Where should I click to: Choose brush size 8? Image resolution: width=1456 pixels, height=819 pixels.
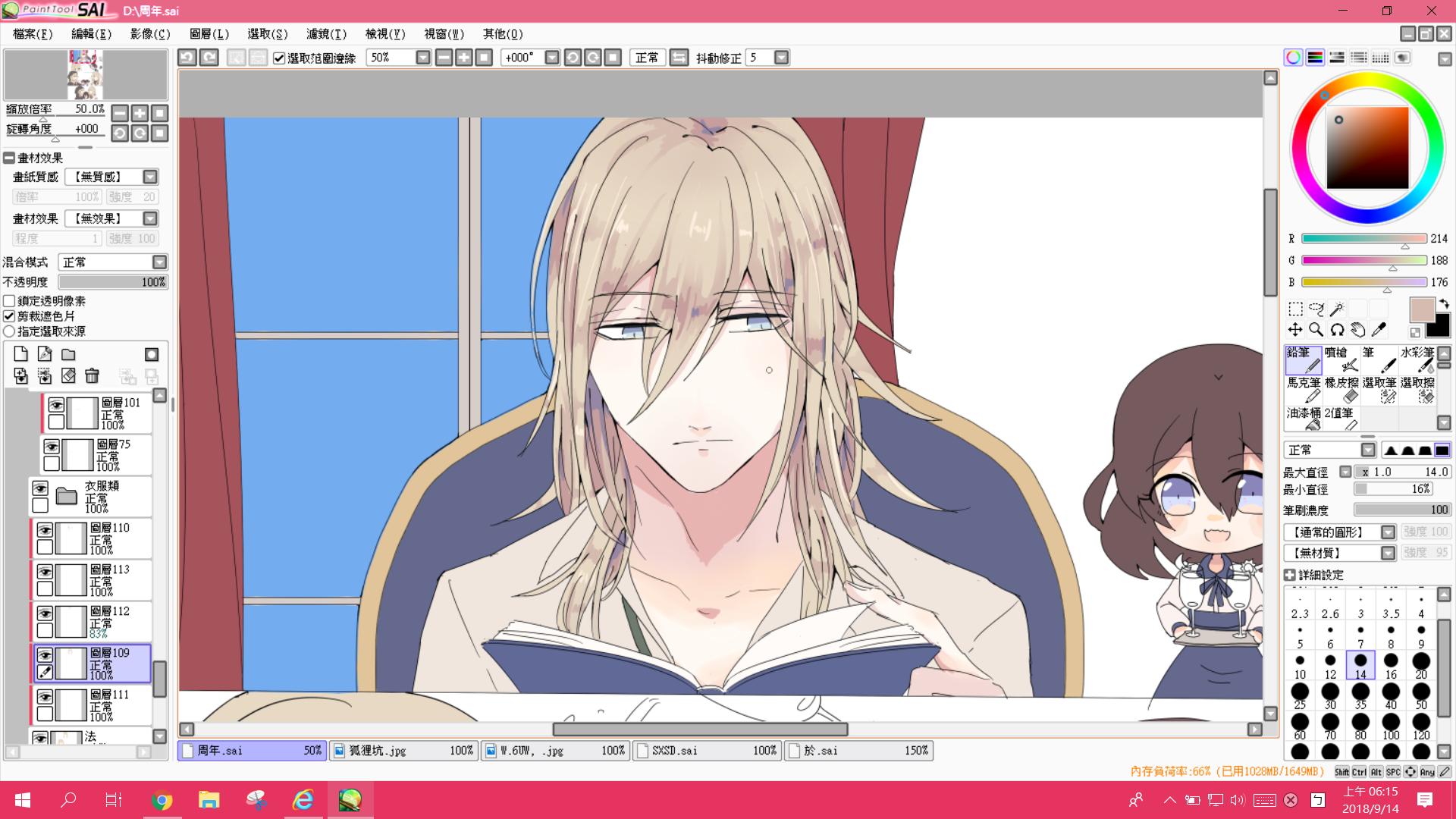(1391, 635)
